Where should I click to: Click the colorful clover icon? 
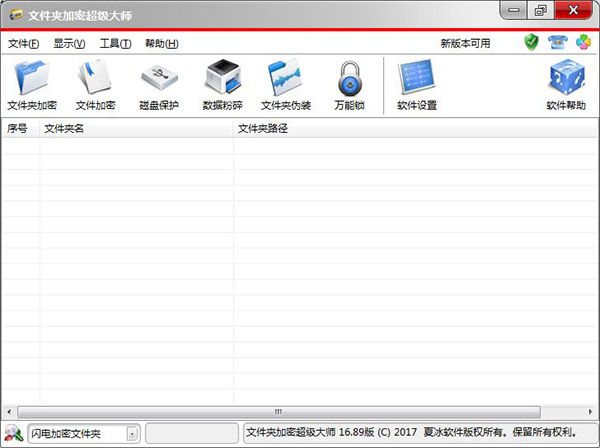tap(584, 42)
